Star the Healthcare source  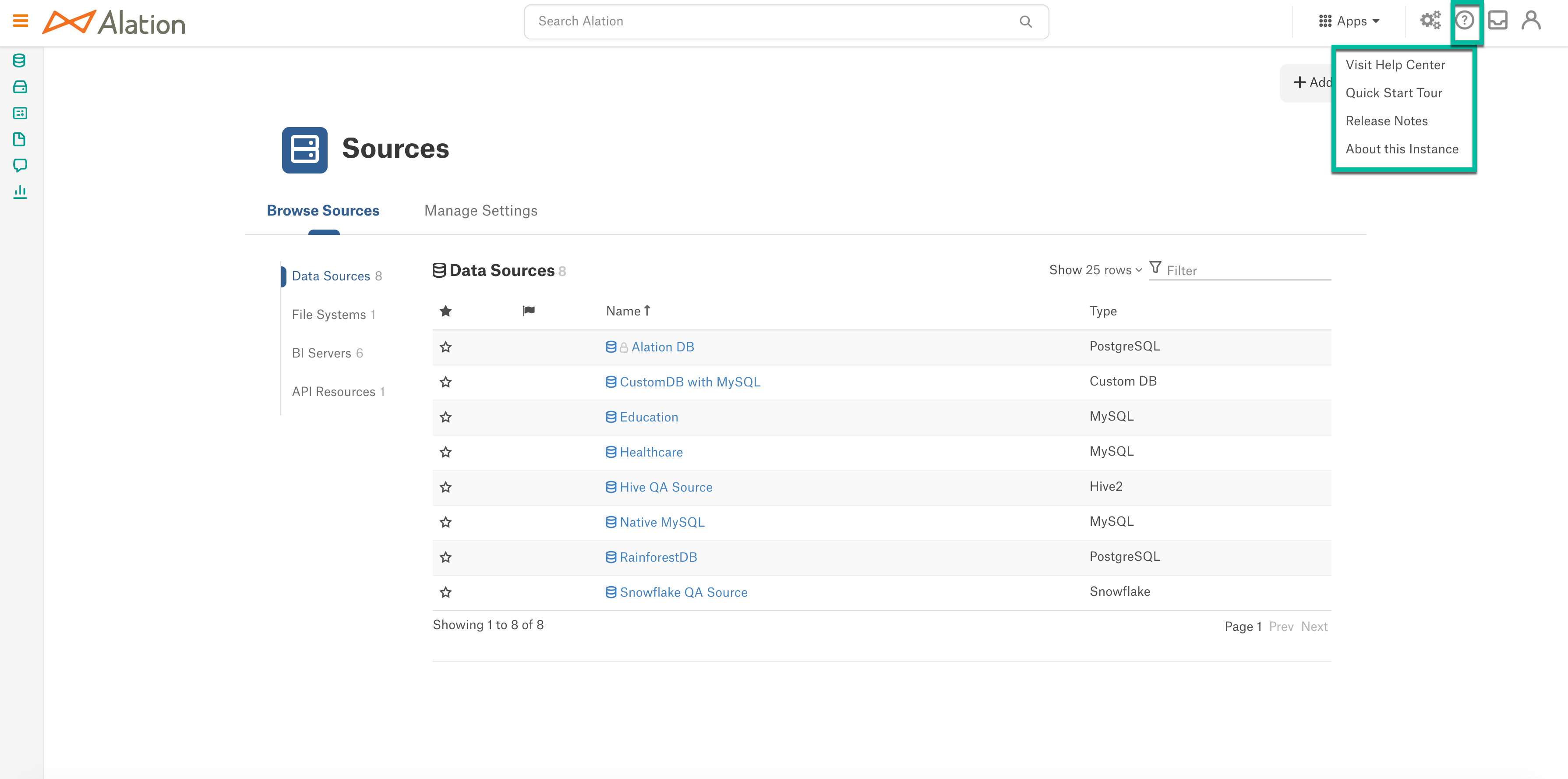(445, 452)
